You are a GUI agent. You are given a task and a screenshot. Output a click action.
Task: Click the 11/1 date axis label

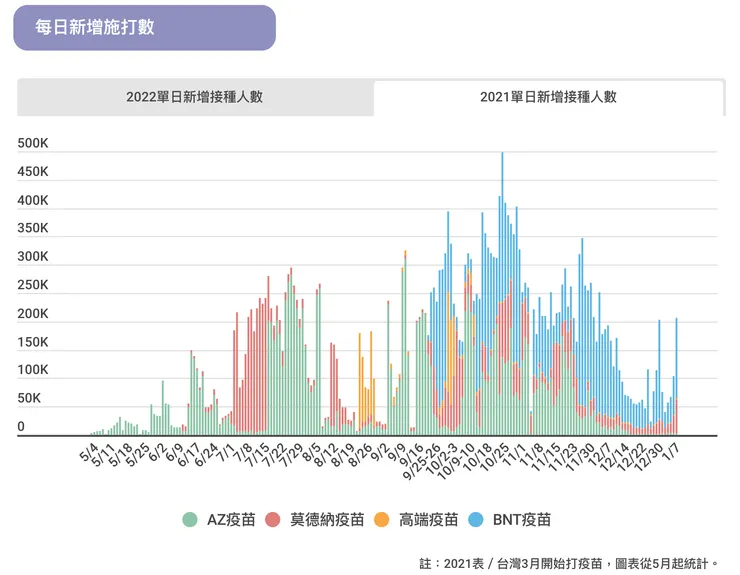[x=513, y=454]
